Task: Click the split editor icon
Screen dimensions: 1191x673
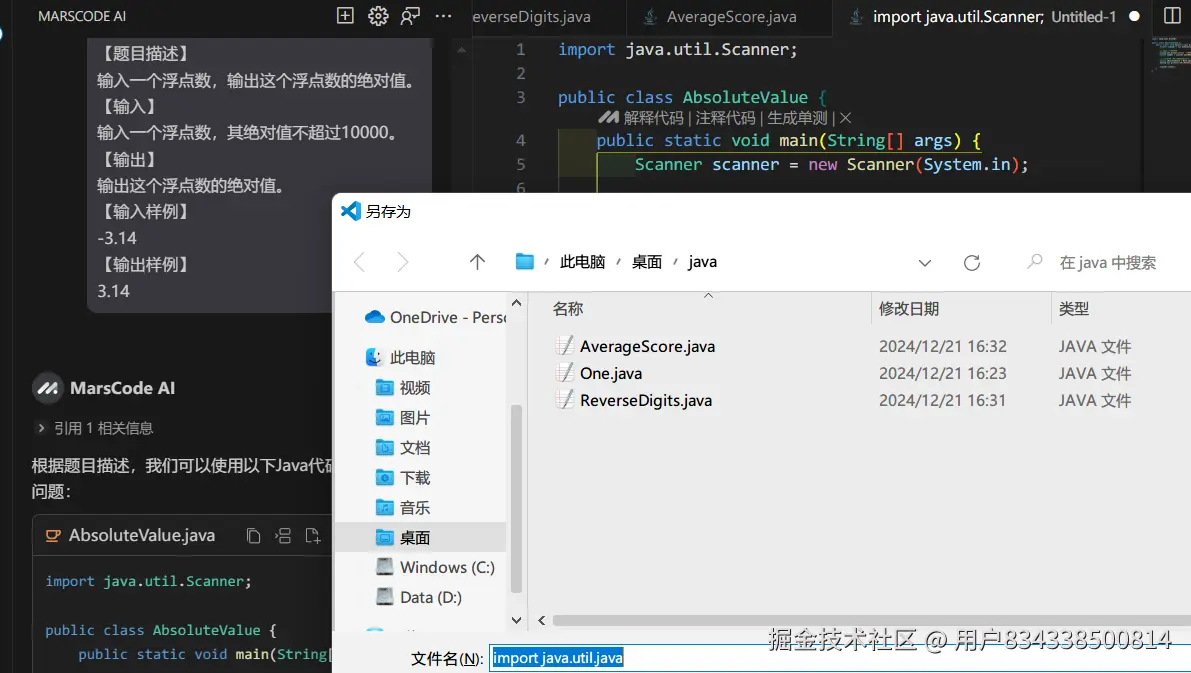Action: coord(1171,16)
